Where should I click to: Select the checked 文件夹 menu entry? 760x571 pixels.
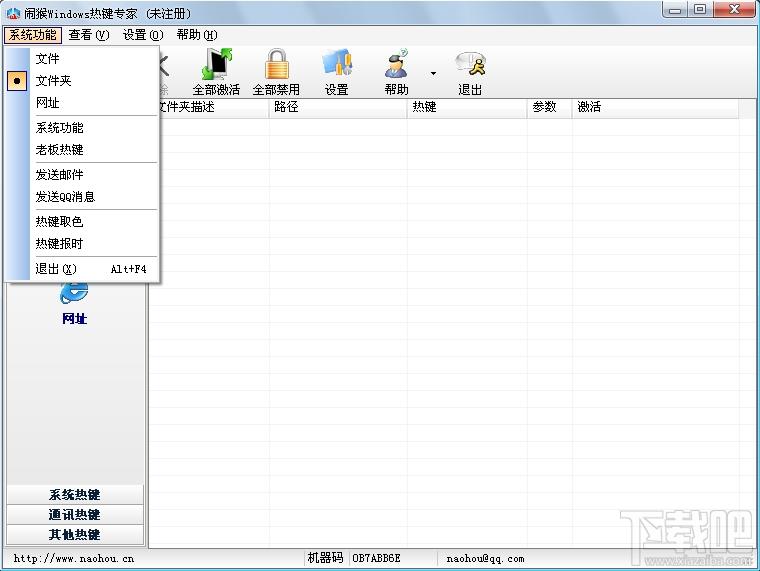coord(95,80)
